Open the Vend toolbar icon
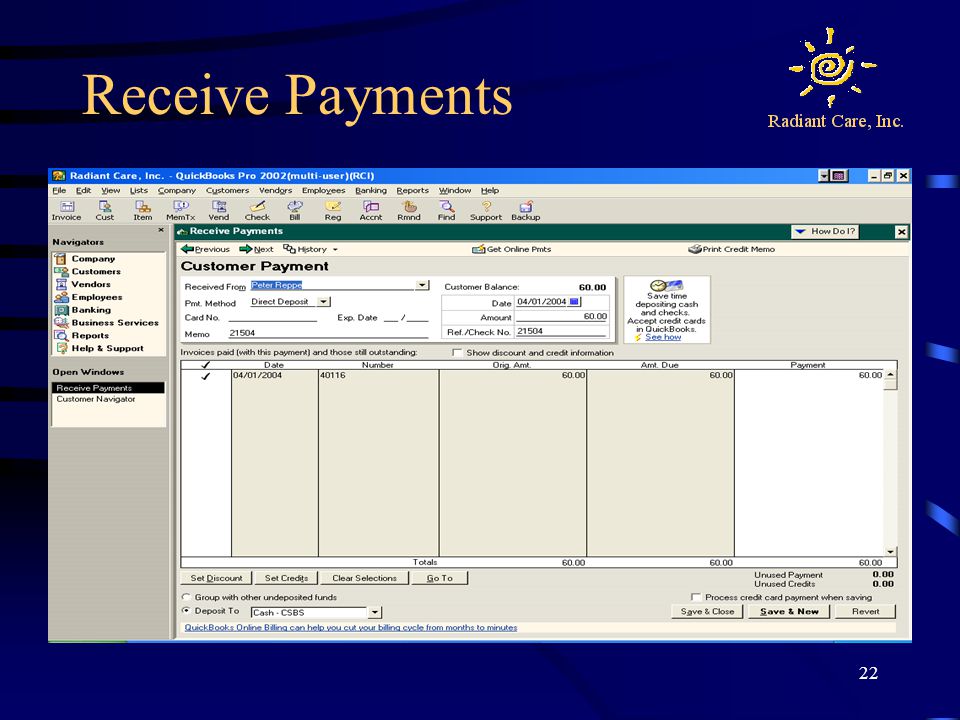The width and height of the screenshot is (960, 720). tap(219, 211)
